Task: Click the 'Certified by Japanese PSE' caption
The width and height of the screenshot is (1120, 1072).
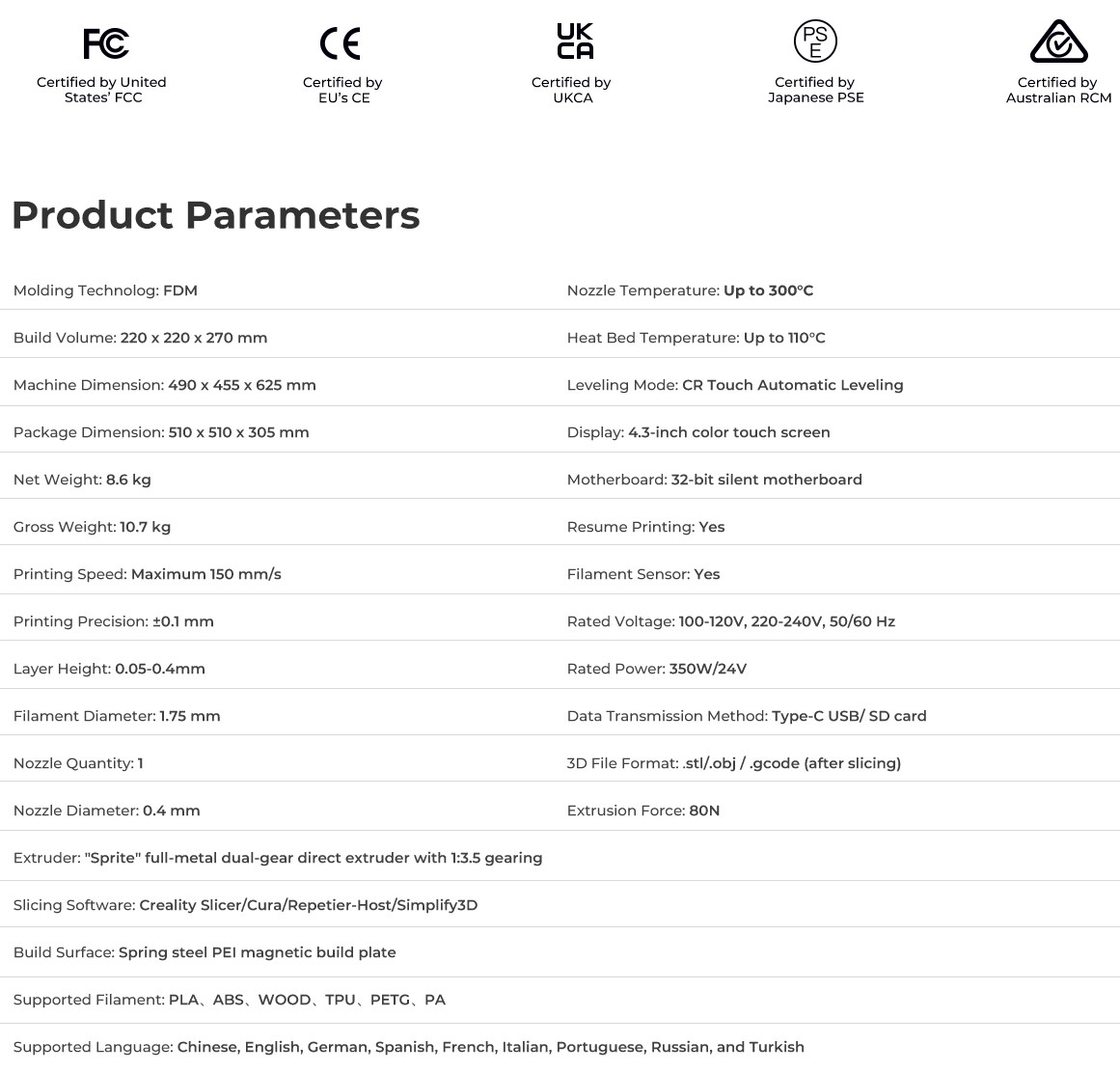Action: pos(815,90)
